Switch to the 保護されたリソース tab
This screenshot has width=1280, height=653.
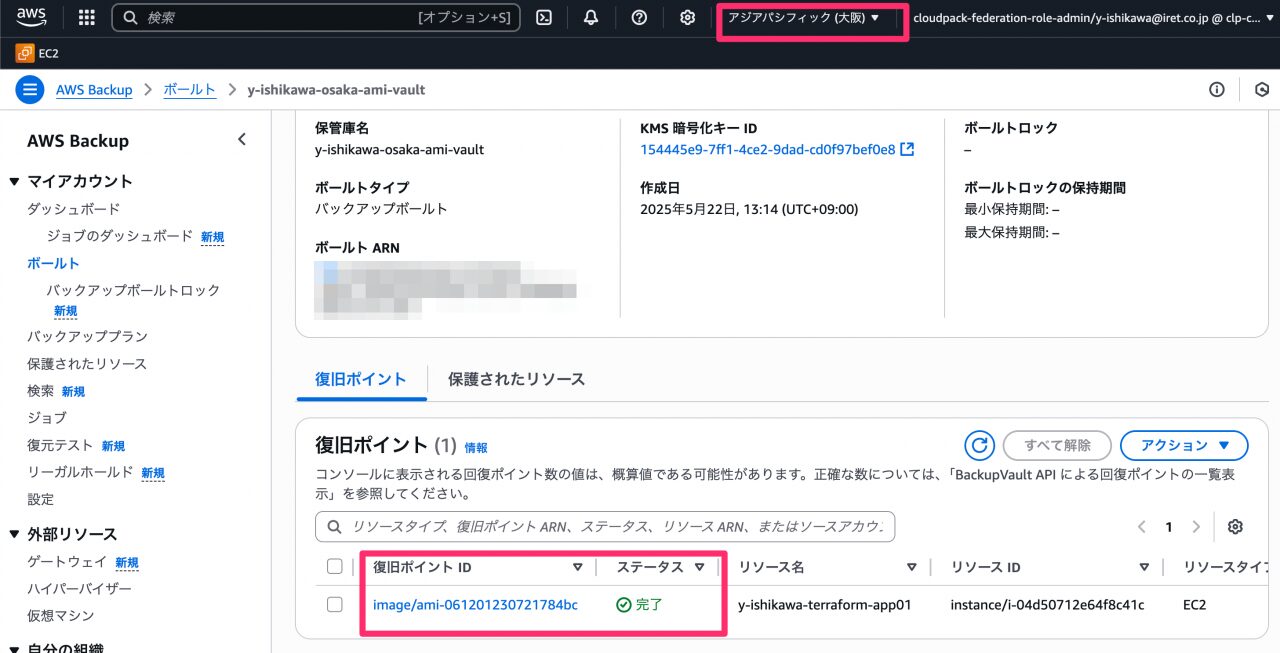(x=516, y=379)
